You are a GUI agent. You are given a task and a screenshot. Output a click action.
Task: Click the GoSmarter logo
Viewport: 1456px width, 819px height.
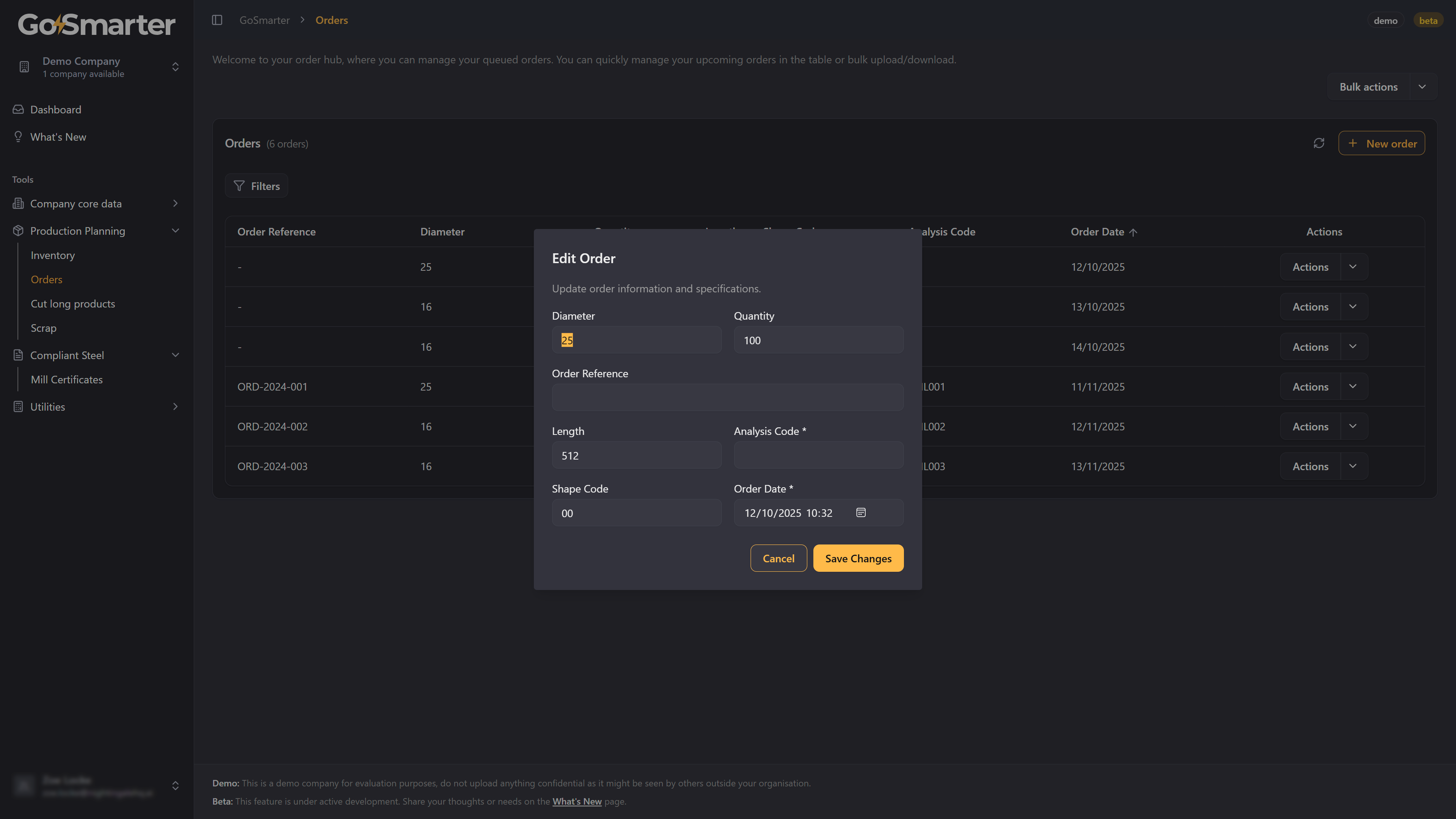[x=97, y=25]
